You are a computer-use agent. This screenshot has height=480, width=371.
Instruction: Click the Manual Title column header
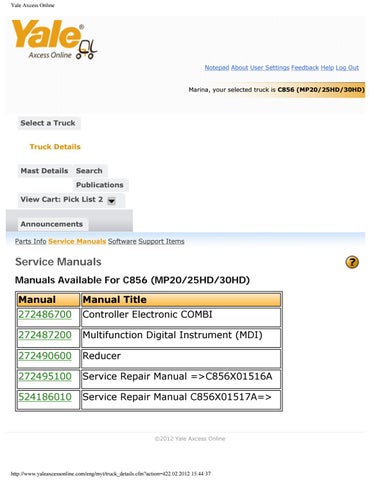(181, 300)
